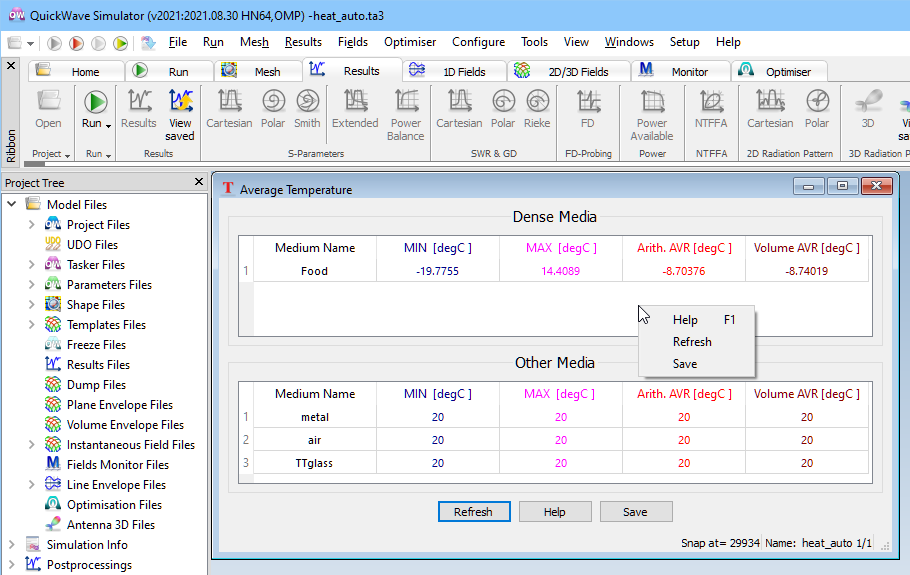
Task: Open quick-access toolbar file dropdown arrow
Action: click(30, 44)
